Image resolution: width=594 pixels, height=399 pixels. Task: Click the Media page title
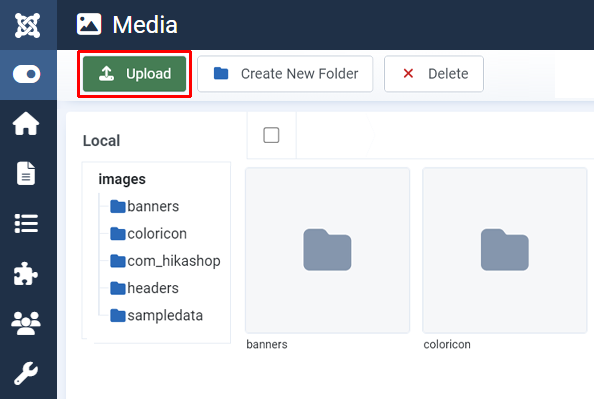[145, 25]
